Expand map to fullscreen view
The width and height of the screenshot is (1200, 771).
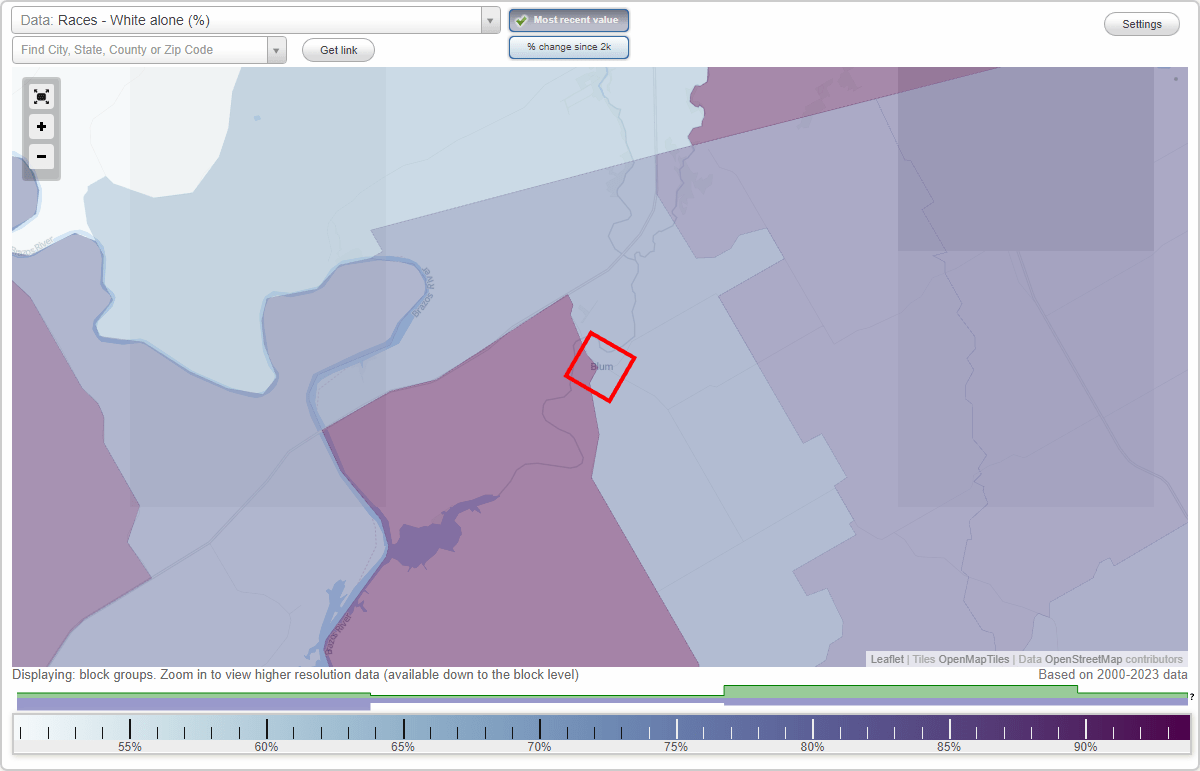click(x=41, y=96)
